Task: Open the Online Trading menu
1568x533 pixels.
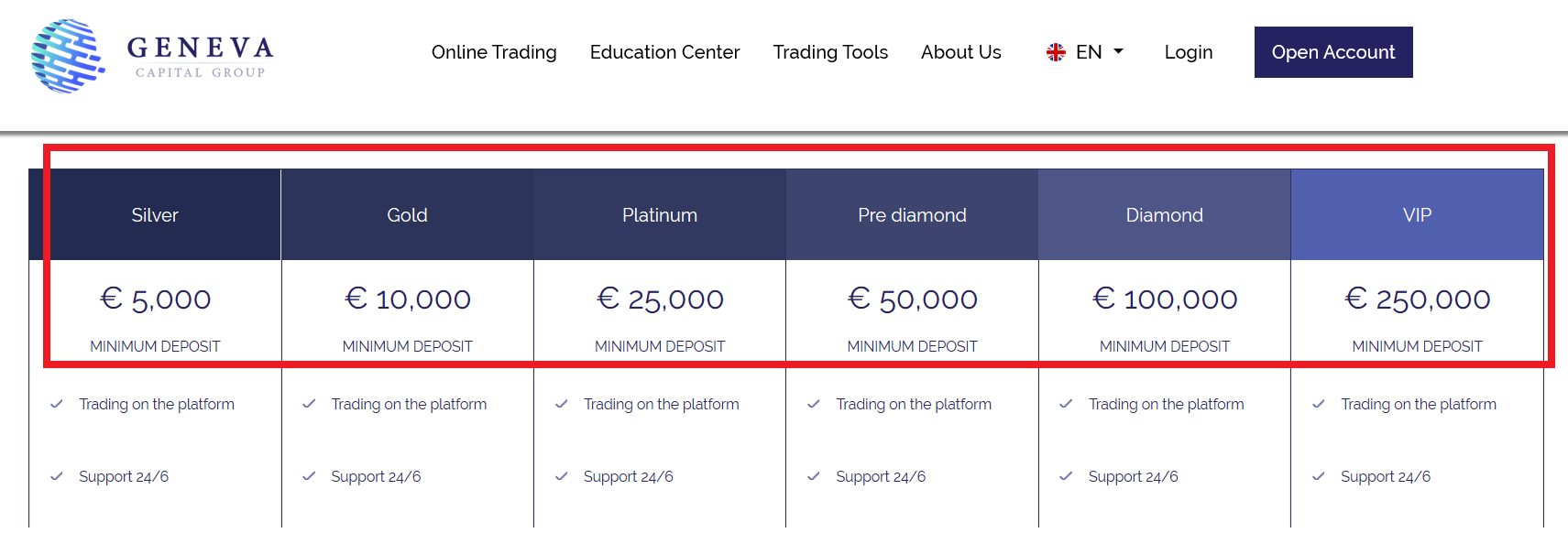Action: click(494, 52)
